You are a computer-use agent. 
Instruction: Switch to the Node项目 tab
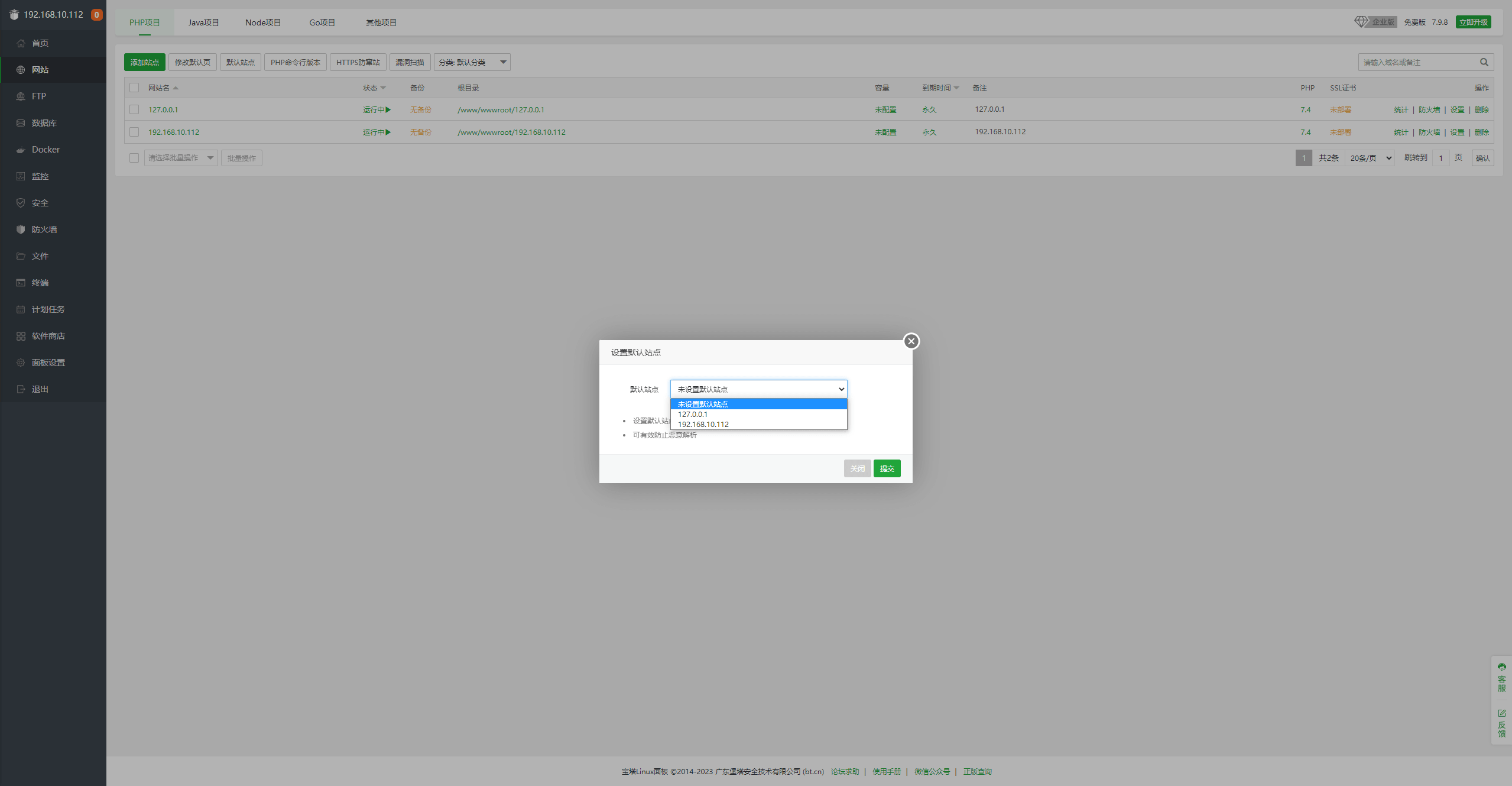coord(262,22)
